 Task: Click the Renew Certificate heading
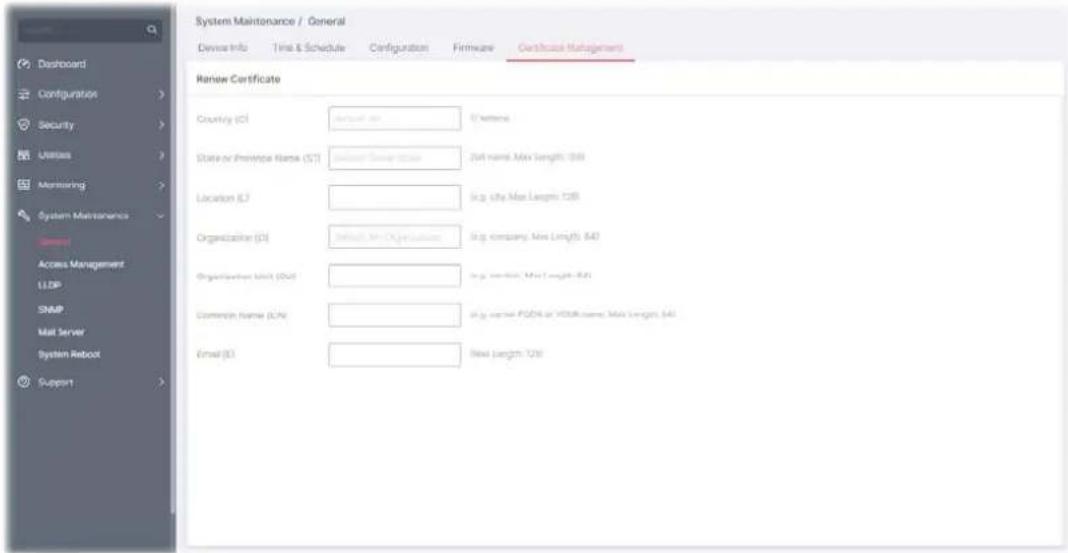tap(238, 80)
